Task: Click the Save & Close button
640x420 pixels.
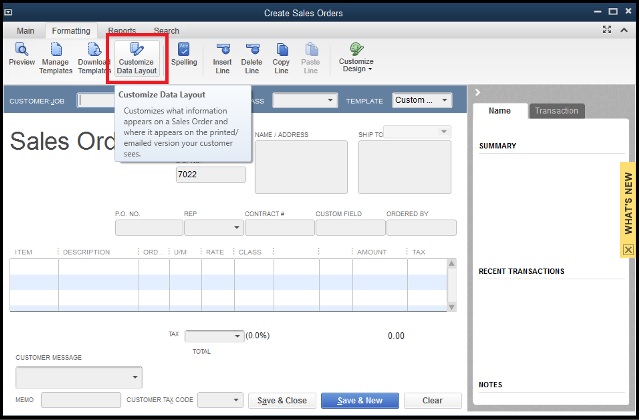Action: click(x=282, y=400)
